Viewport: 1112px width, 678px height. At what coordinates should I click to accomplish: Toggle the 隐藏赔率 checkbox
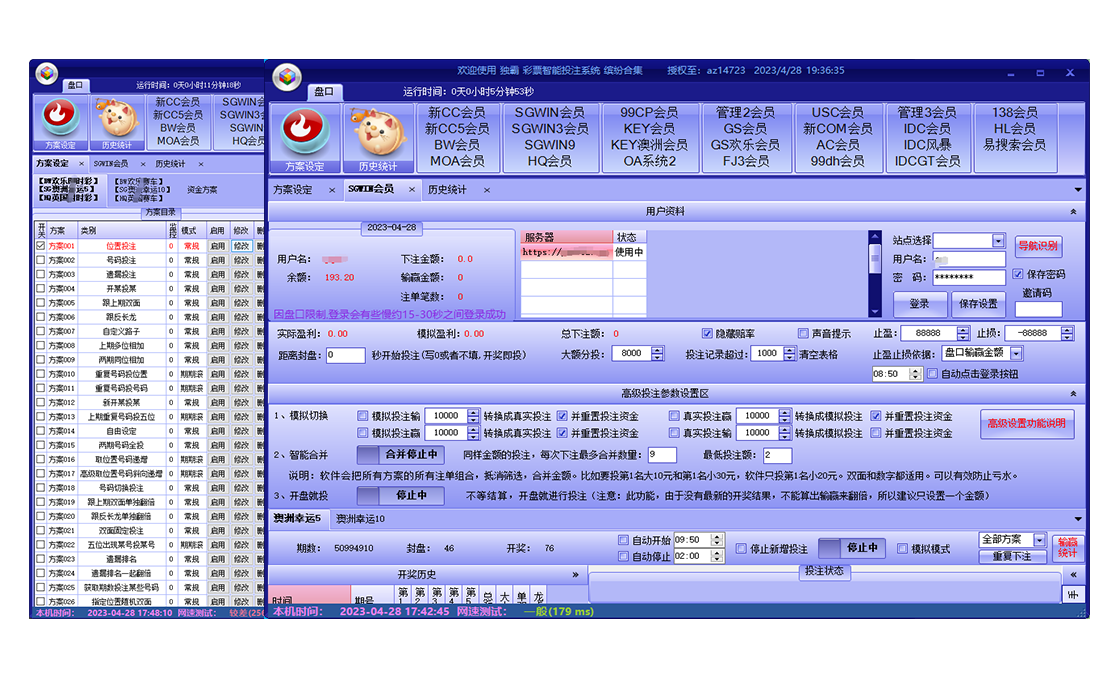(x=708, y=334)
